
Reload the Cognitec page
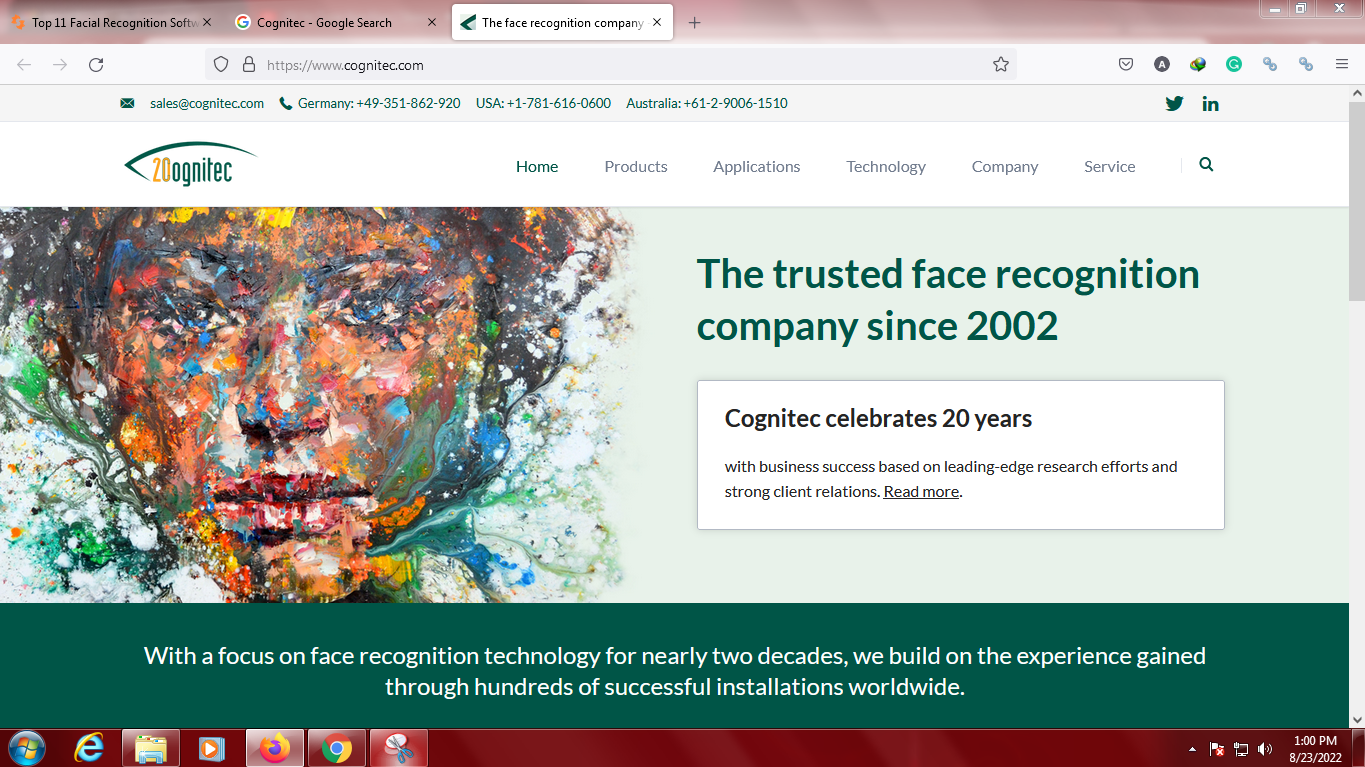(x=96, y=64)
